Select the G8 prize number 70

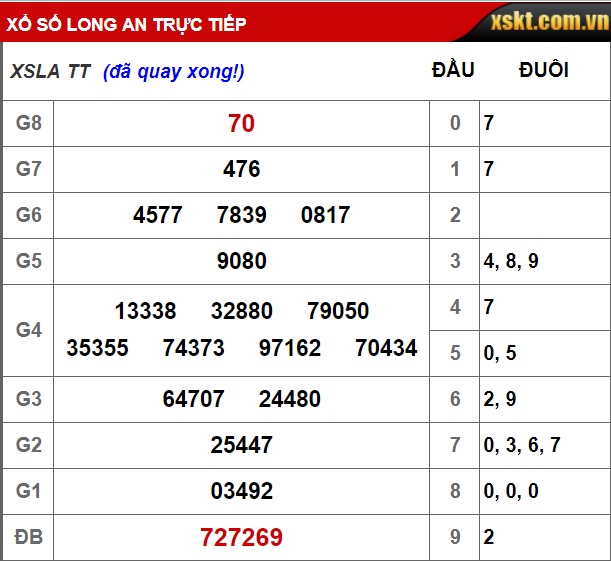pos(241,123)
